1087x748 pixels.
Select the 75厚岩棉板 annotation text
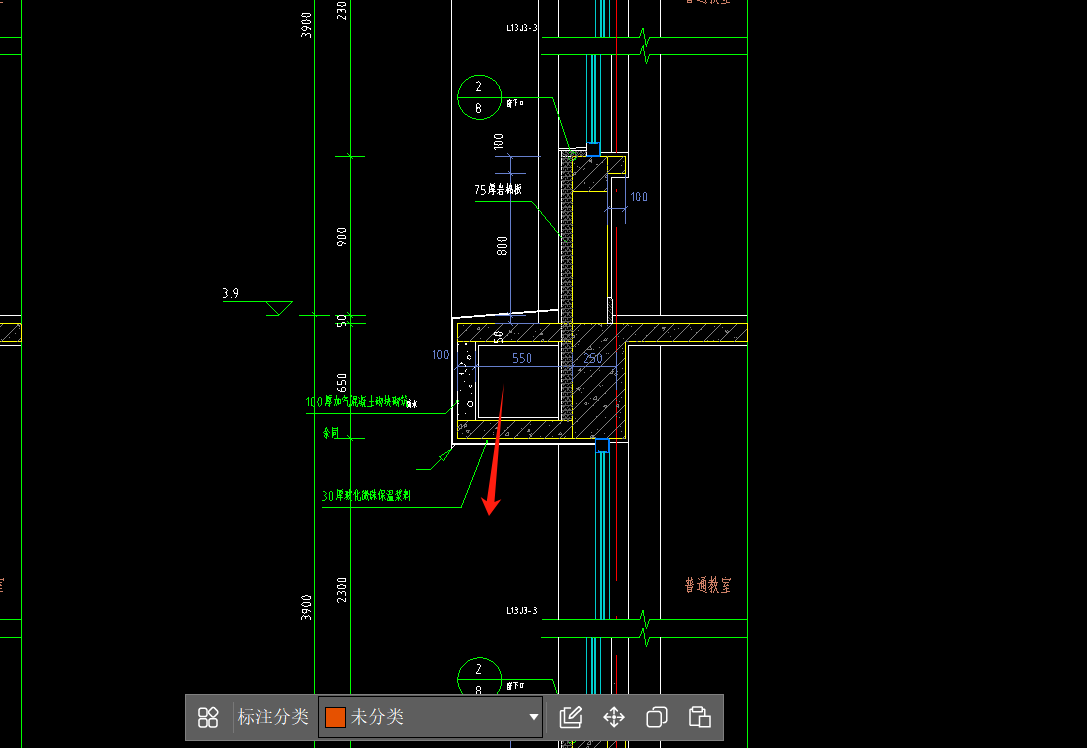tap(498, 189)
